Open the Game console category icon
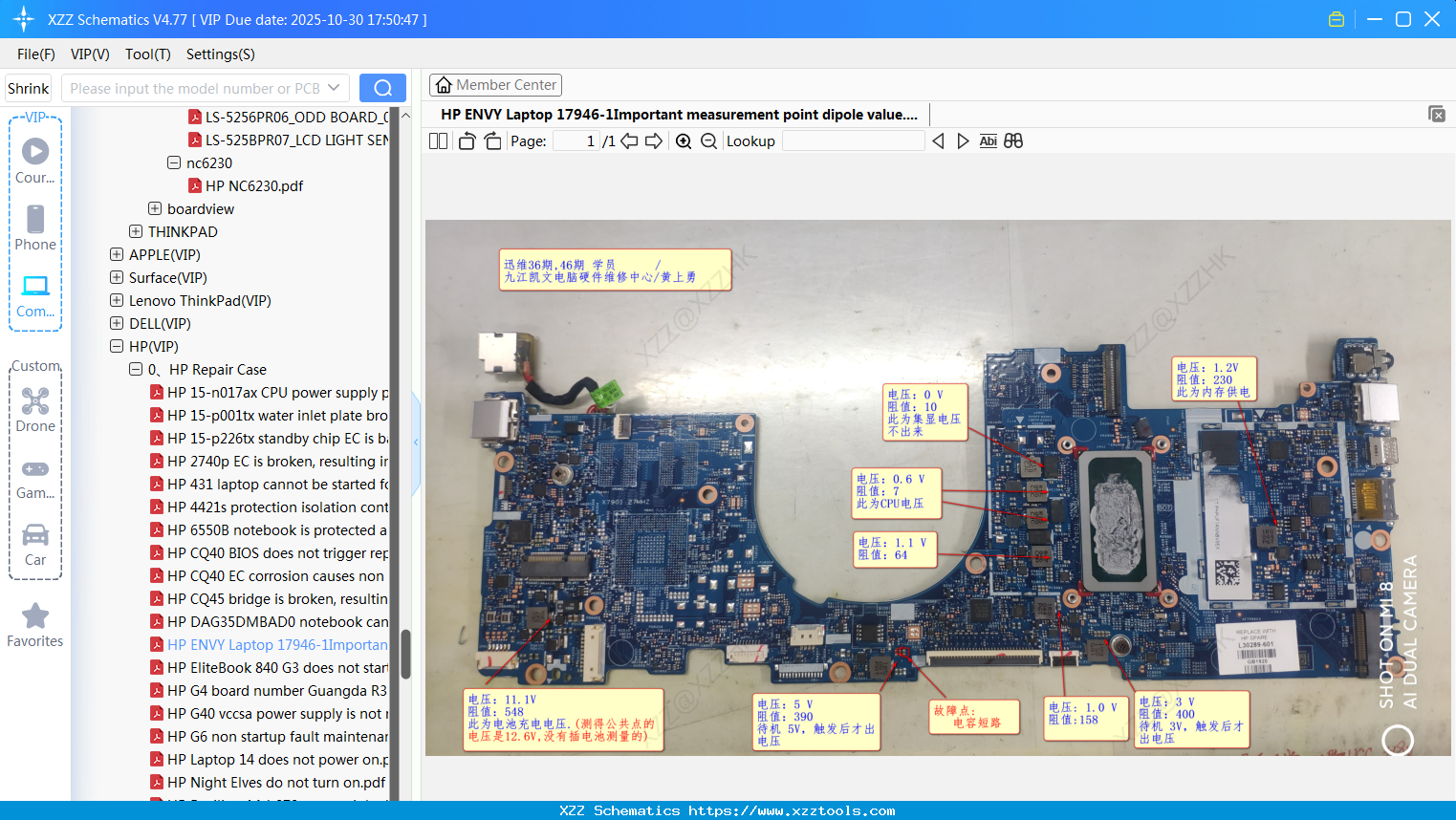This screenshot has height=820, width=1456. [35, 478]
